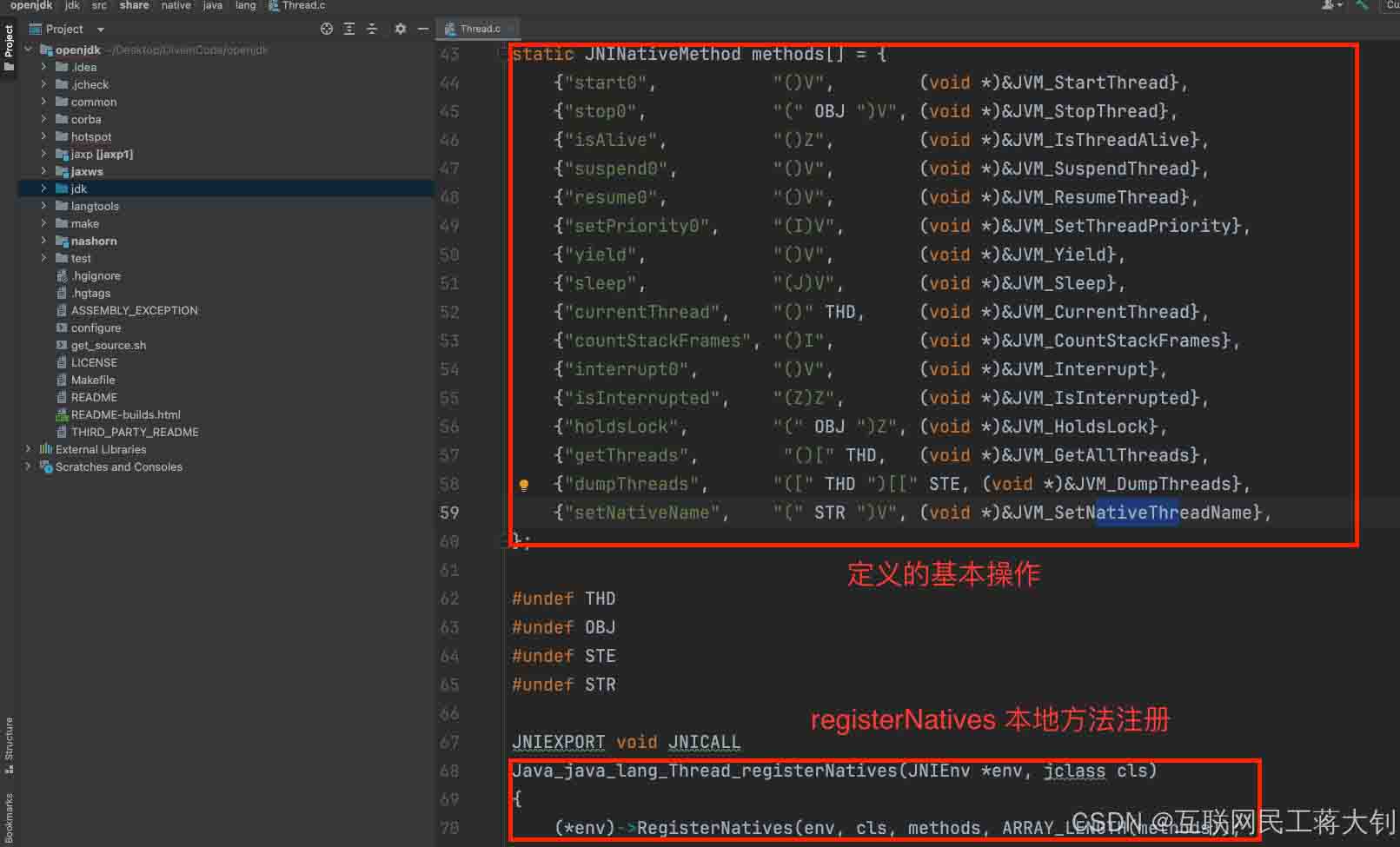Click the Collapse All icon in Project panel
The width and height of the screenshot is (1400, 847).
pyautogui.click(x=372, y=29)
